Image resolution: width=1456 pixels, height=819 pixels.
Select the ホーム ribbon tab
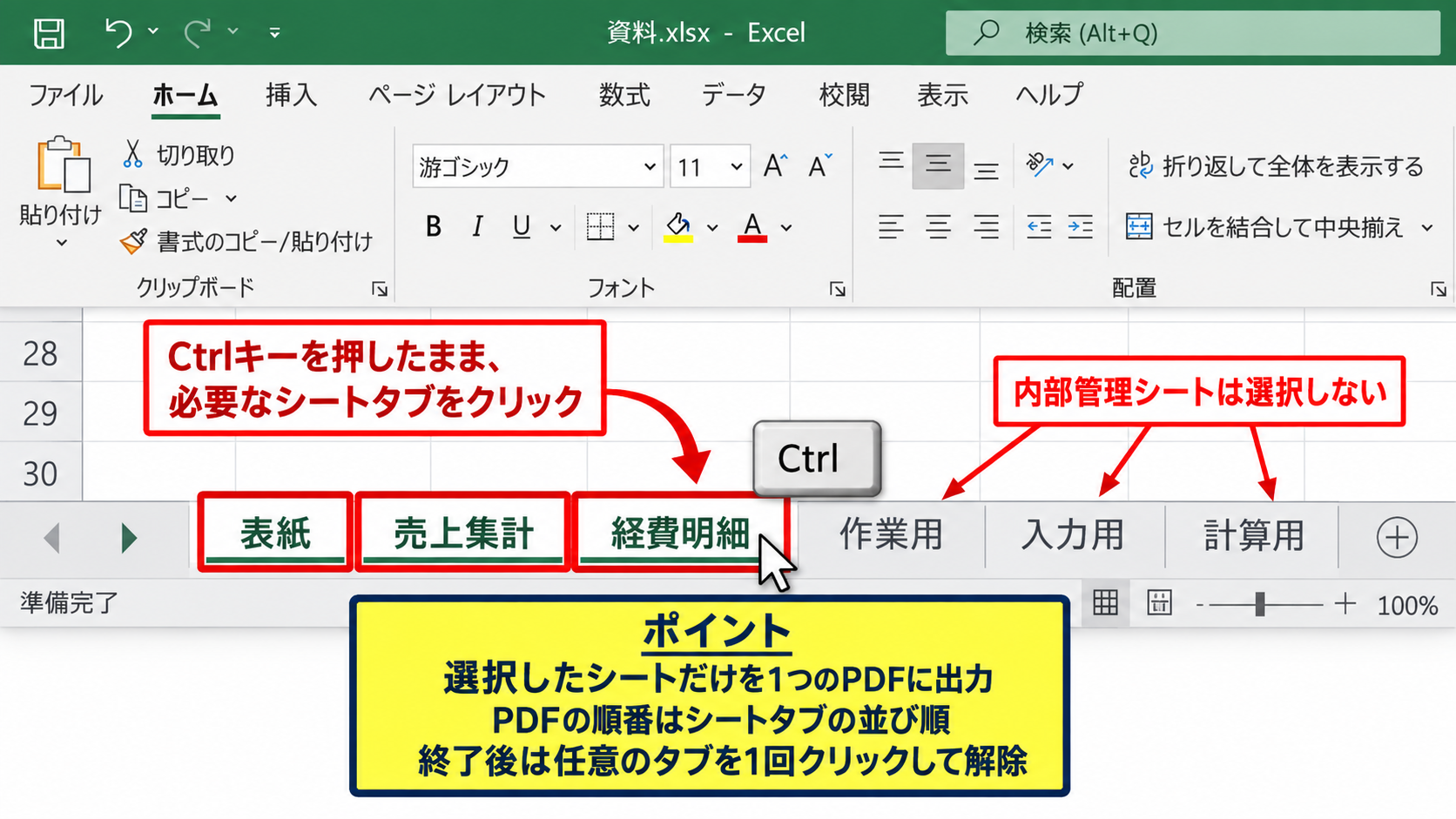[x=185, y=94]
